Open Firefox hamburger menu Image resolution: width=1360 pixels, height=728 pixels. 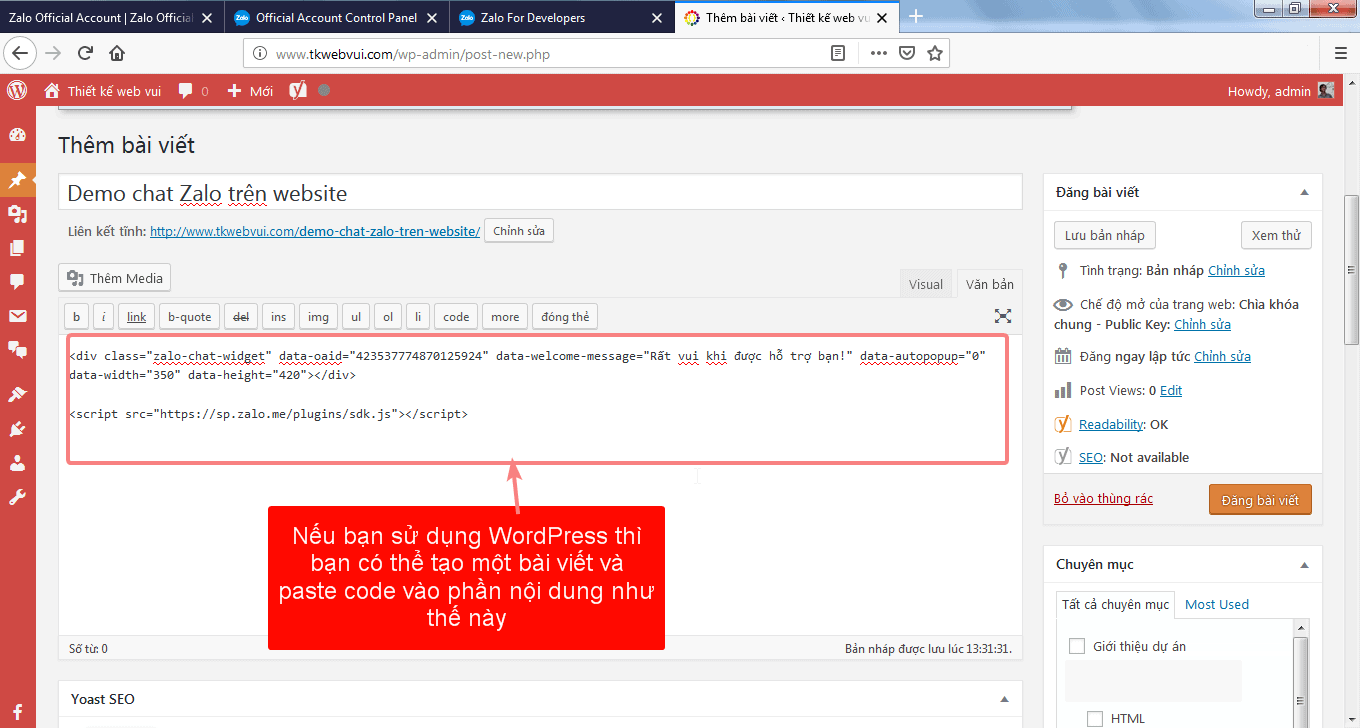point(1341,53)
